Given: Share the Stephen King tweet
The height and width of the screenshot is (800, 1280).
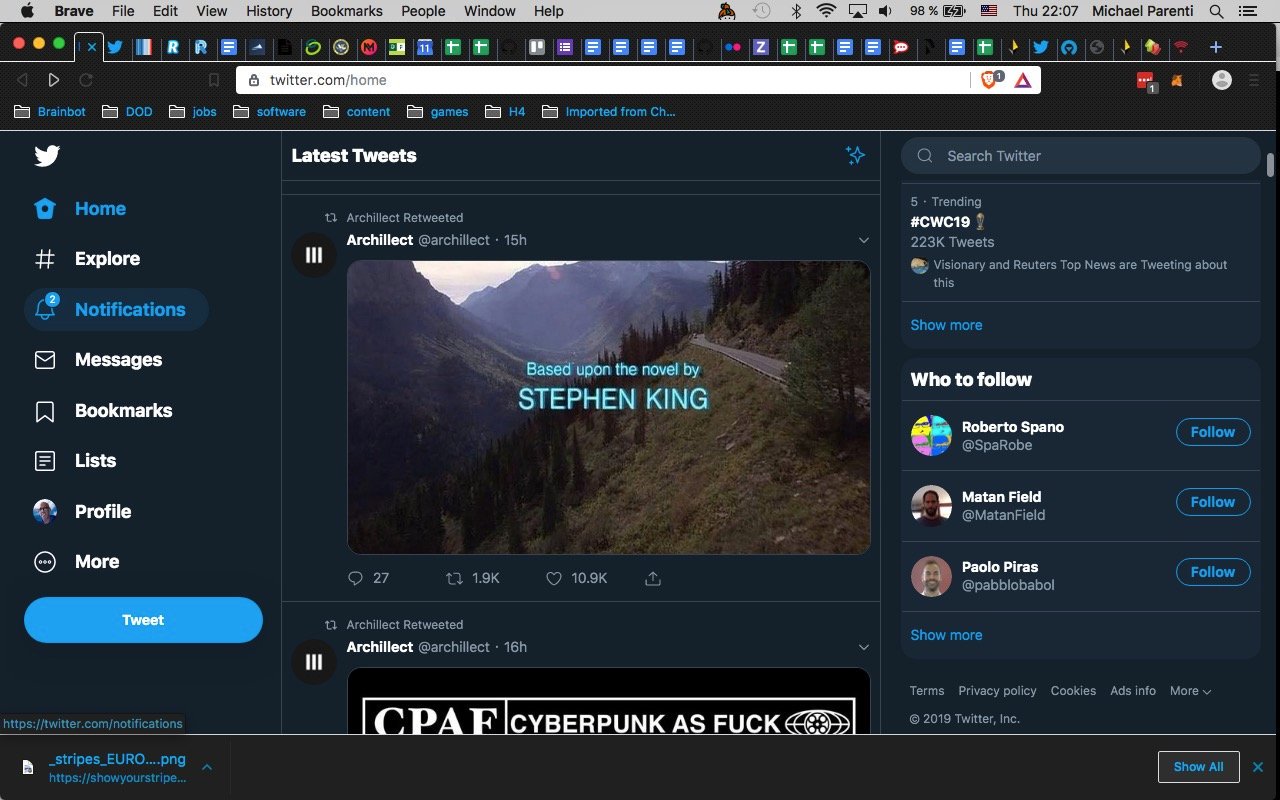Looking at the screenshot, I should tap(653, 578).
